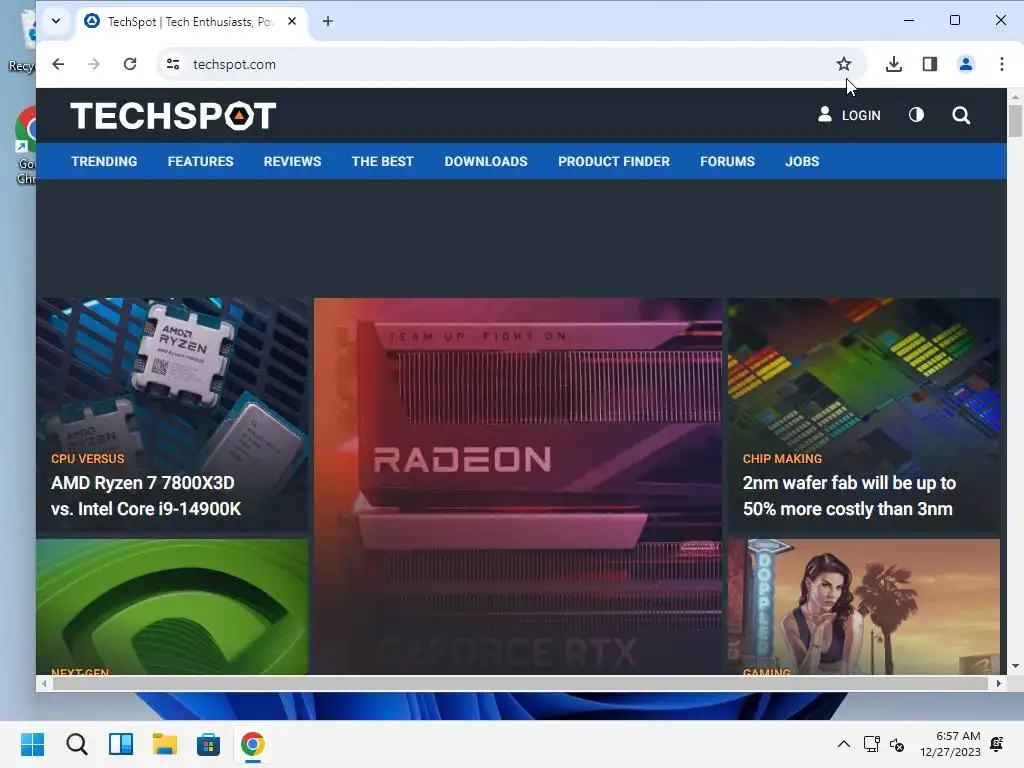The width and height of the screenshot is (1024, 768).
Task: Click the CHIP MAKING category label
Action: pyautogui.click(x=782, y=458)
